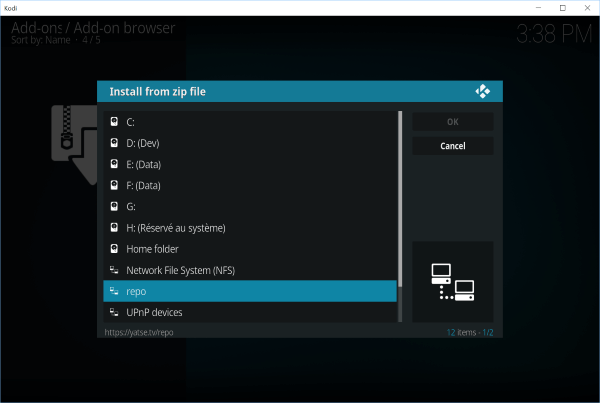Select the F: (Data) drive entry
This screenshot has height=403, width=600.
(250, 185)
